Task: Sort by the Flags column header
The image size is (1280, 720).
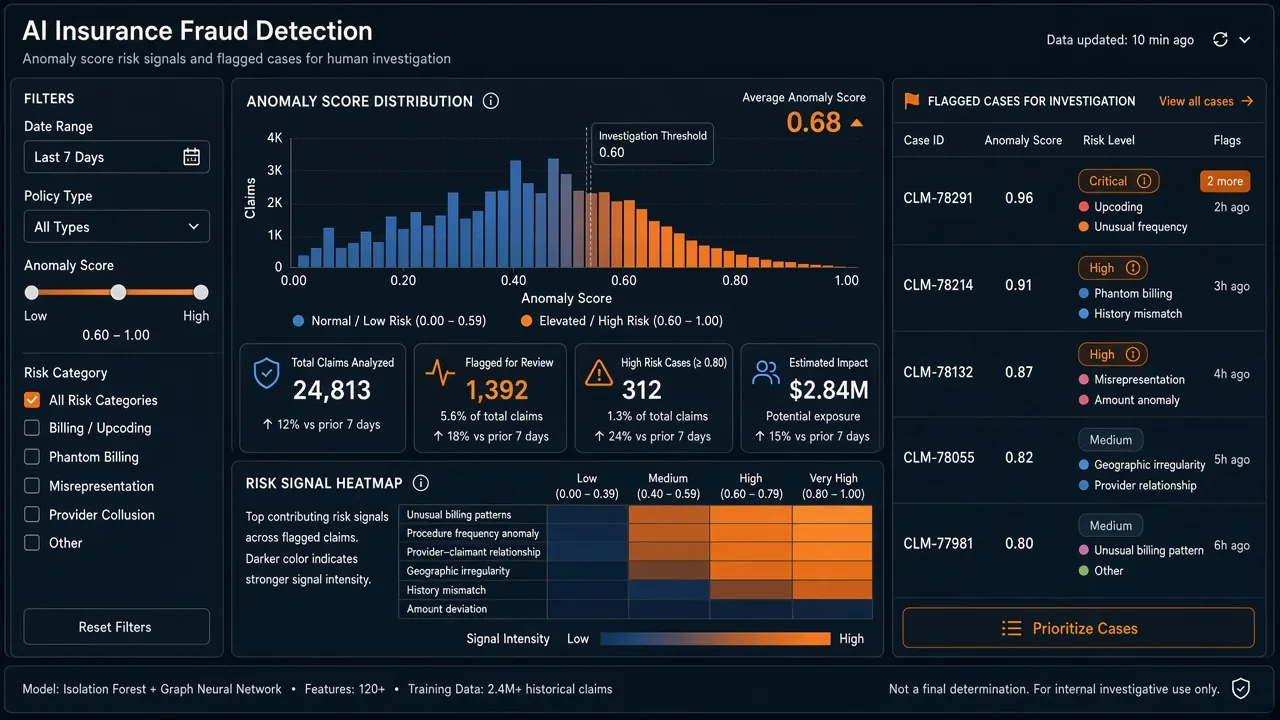Action: tap(1227, 140)
